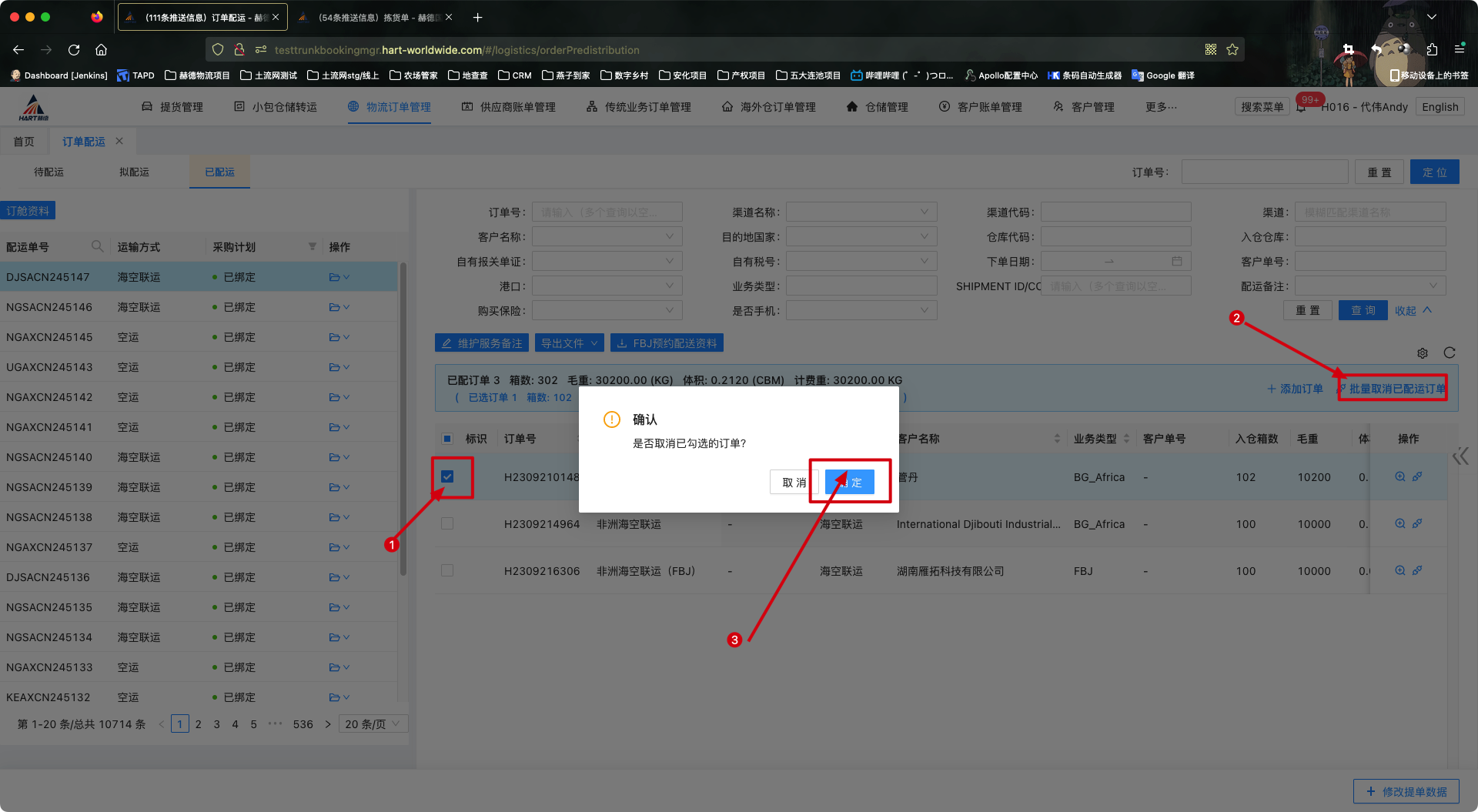Screen dimensions: 1478x812
Task: Open the folder icon for DJSACN245147 row
Action: point(335,277)
